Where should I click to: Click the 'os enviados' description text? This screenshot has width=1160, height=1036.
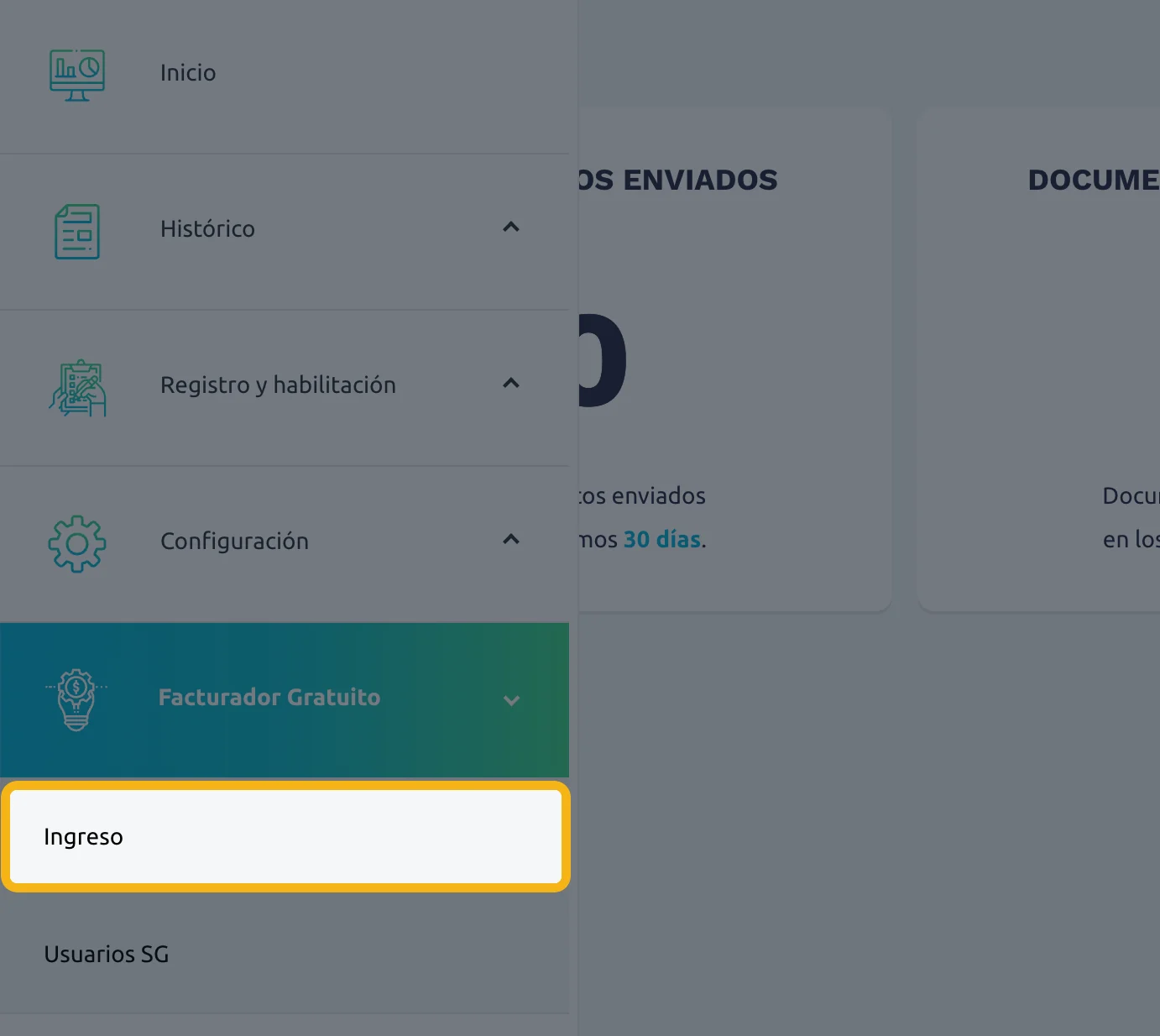pyautogui.click(x=643, y=496)
